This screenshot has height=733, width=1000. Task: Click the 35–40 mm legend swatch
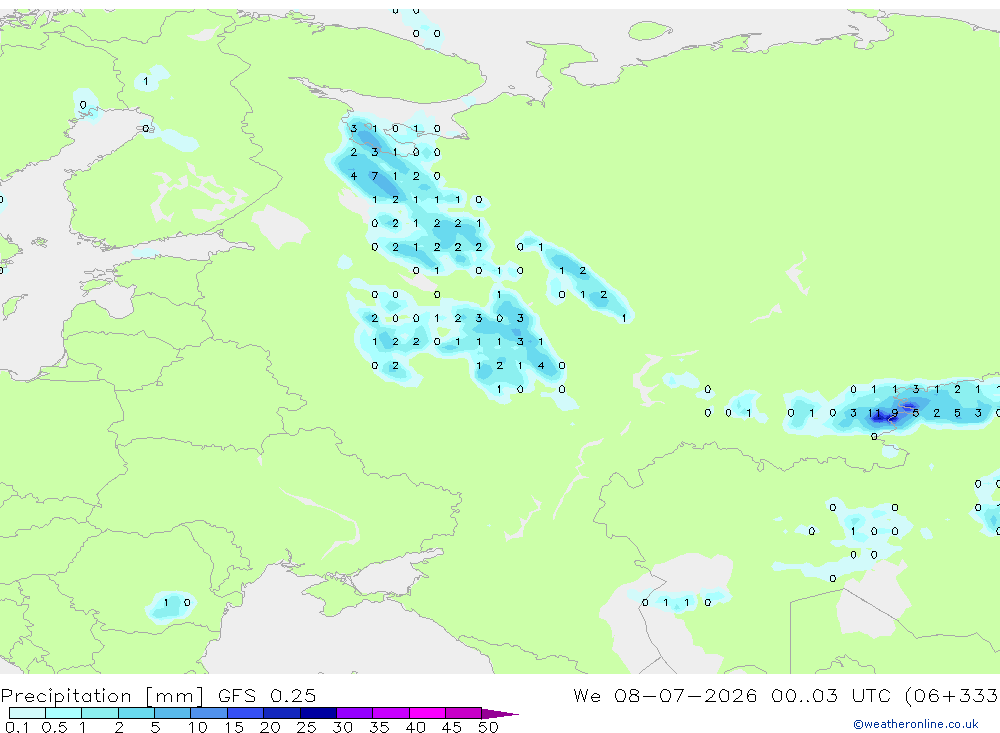tap(391, 713)
